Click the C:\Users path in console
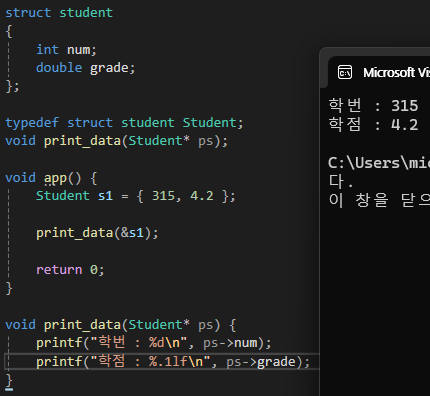430x396 pixels. coord(379,163)
